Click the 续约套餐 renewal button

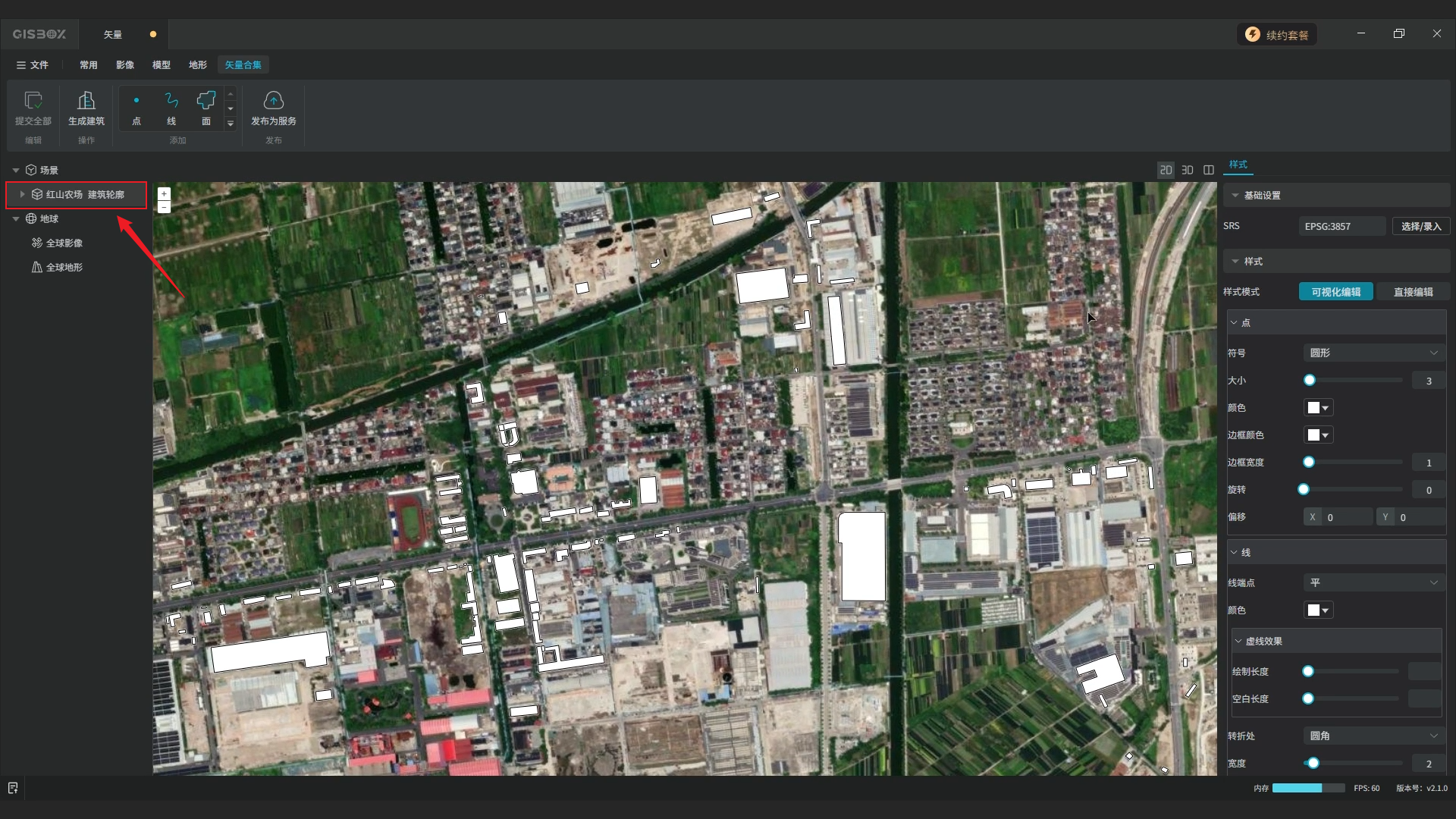1278,35
